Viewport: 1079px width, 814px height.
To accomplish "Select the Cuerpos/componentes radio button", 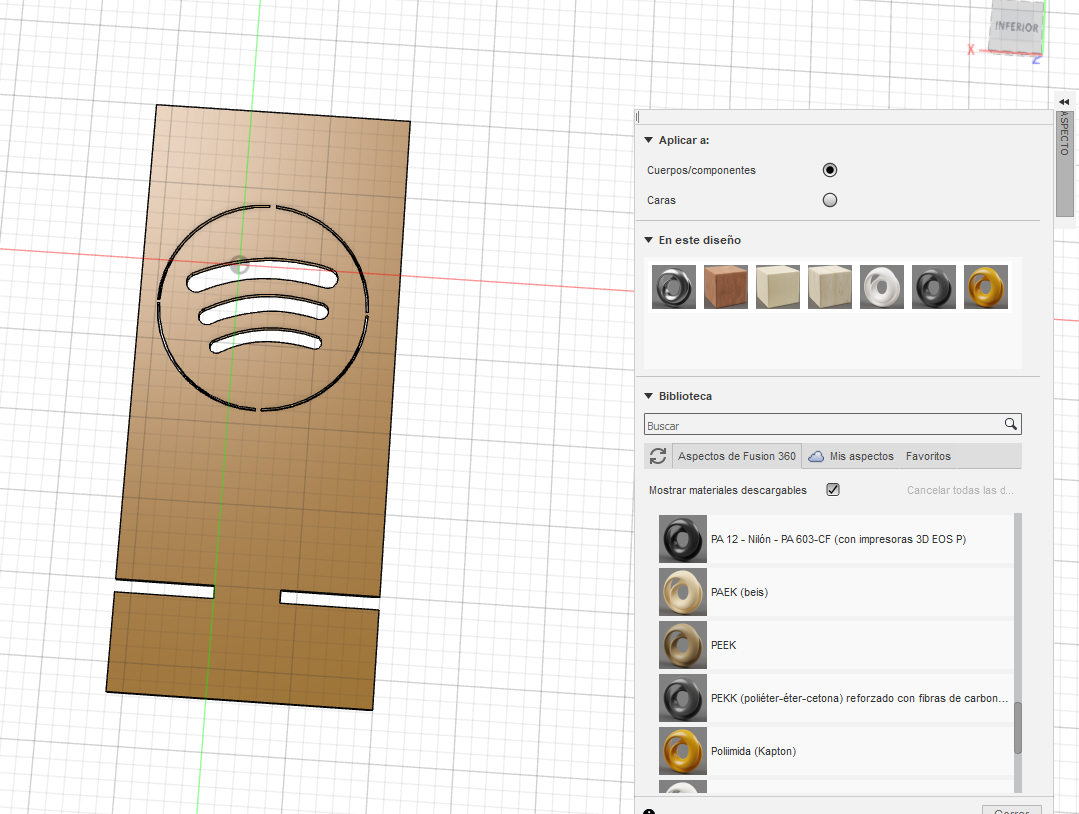I will point(830,170).
